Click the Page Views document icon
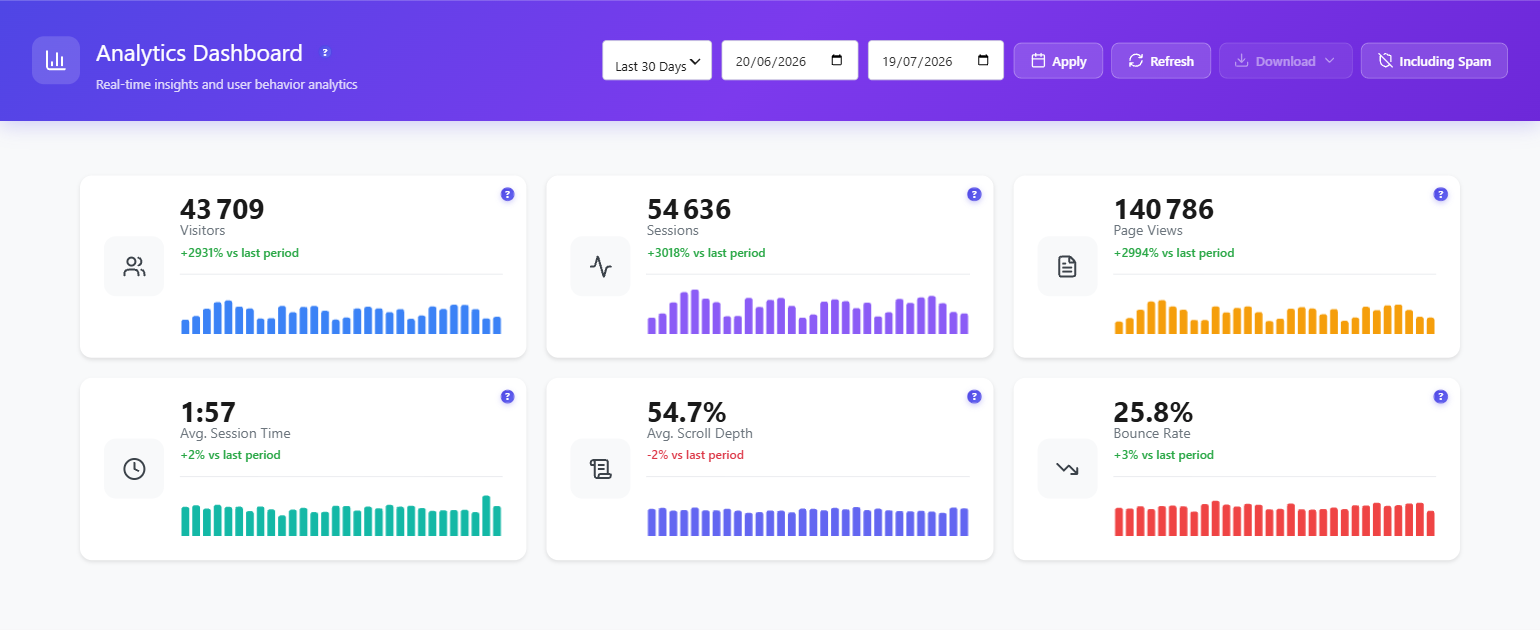The height and width of the screenshot is (630, 1540). [x=1067, y=266]
